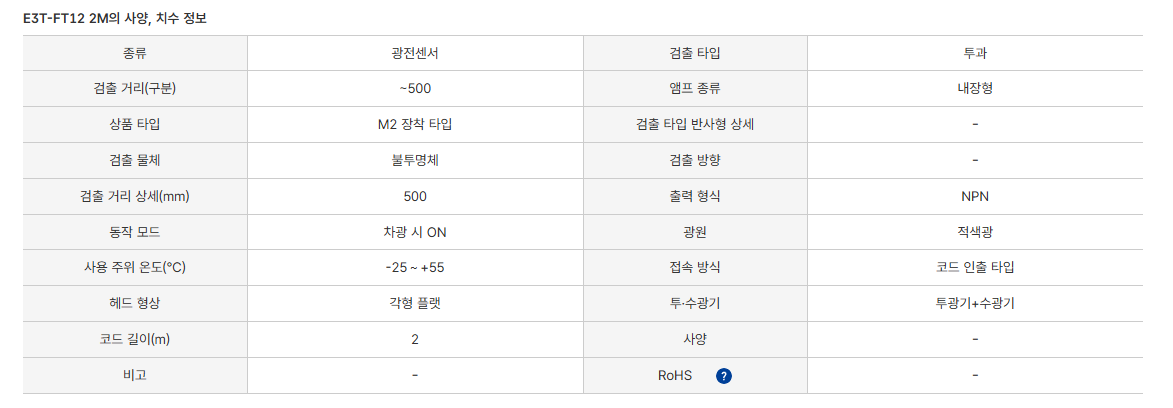Image resolution: width=1173 pixels, height=408 pixels.
Task: Click the 출력 형식 label
Action: click(694, 197)
